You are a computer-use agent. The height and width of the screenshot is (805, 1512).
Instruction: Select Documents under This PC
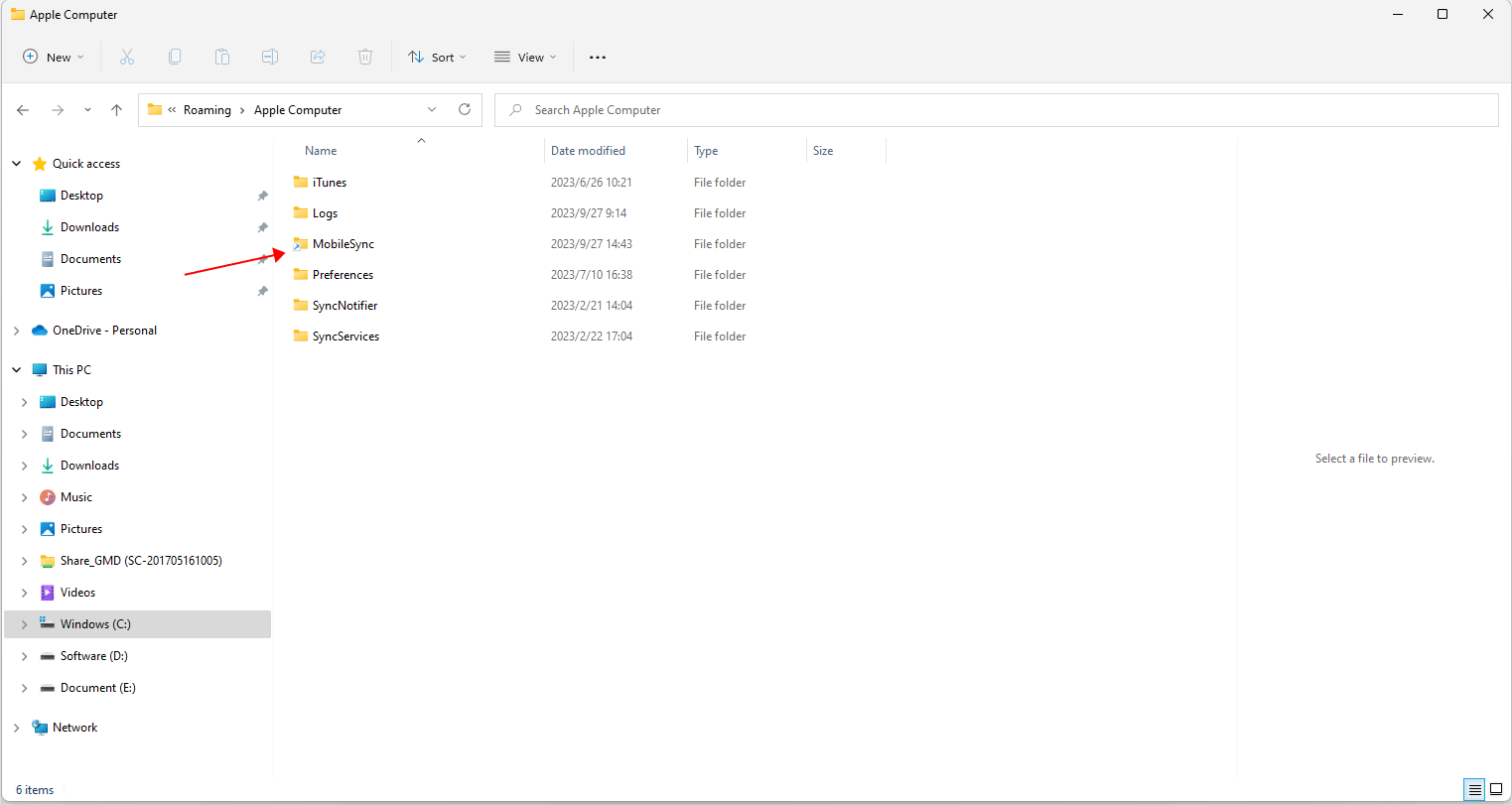tap(90, 434)
